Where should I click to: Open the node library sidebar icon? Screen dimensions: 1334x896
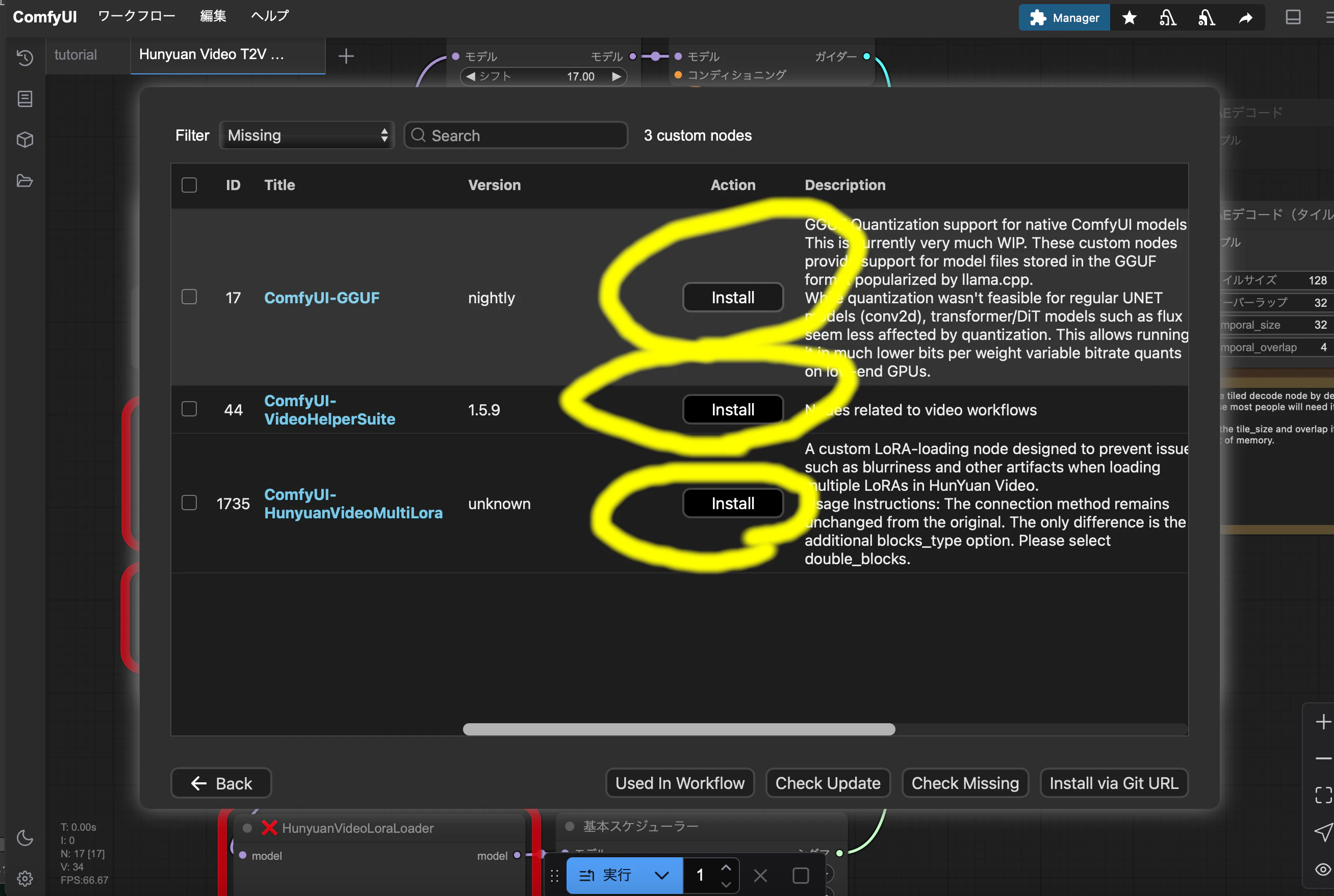click(x=24, y=99)
